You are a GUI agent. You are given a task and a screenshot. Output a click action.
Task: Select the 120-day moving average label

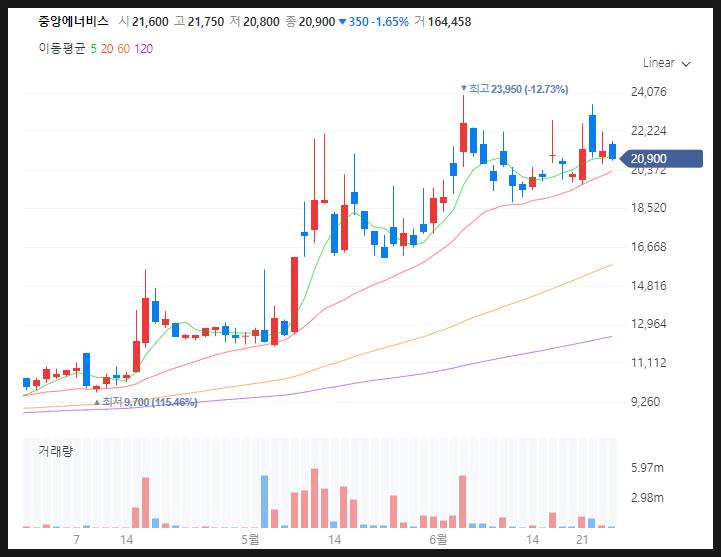tap(143, 49)
